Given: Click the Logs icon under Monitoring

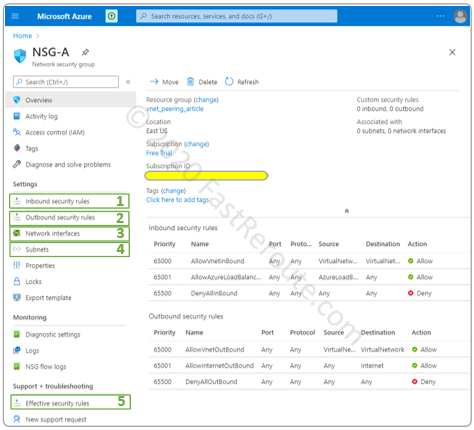Looking at the screenshot, I should coord(17,350).
